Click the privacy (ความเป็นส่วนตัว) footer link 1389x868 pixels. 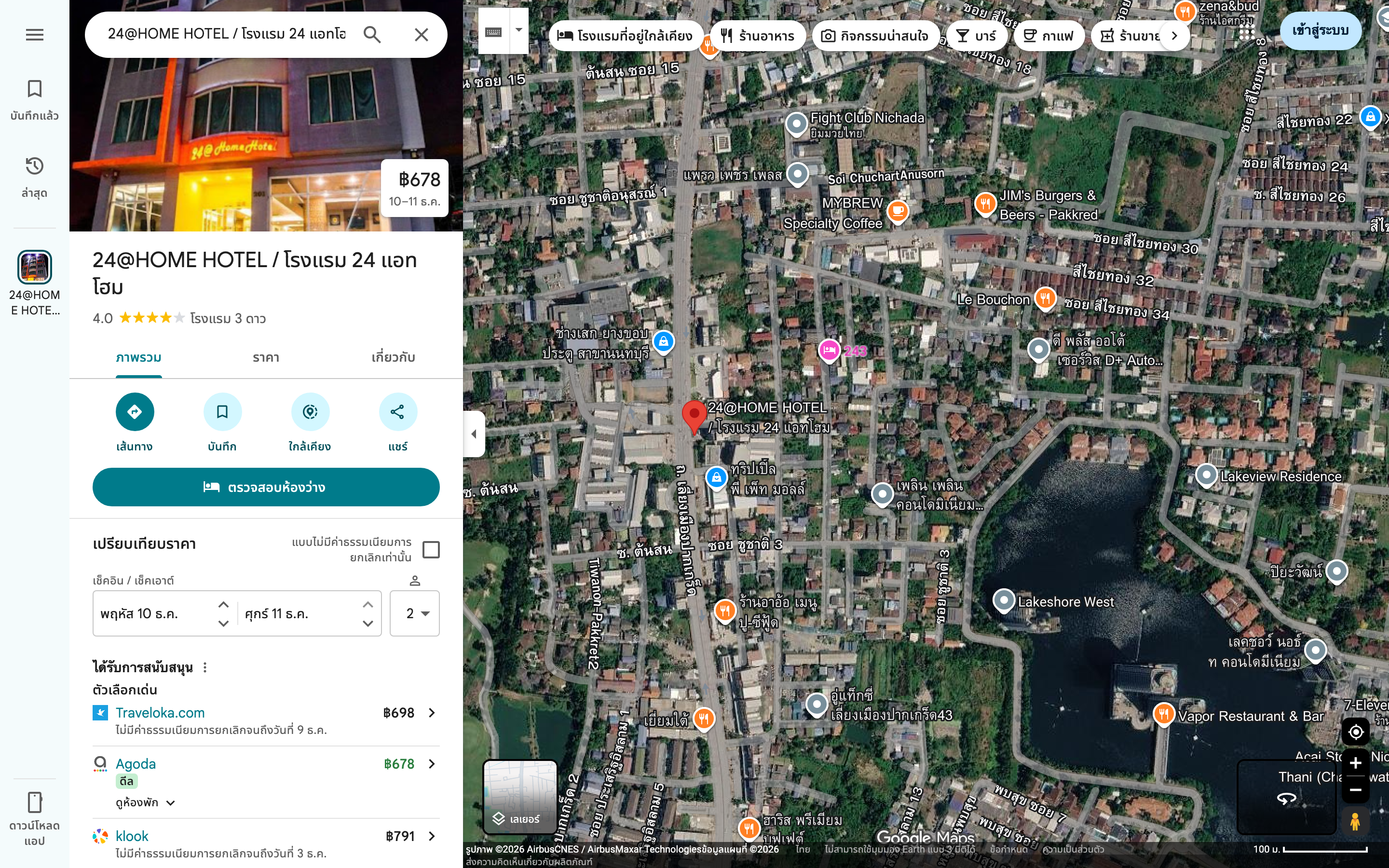coord(1073,849)
